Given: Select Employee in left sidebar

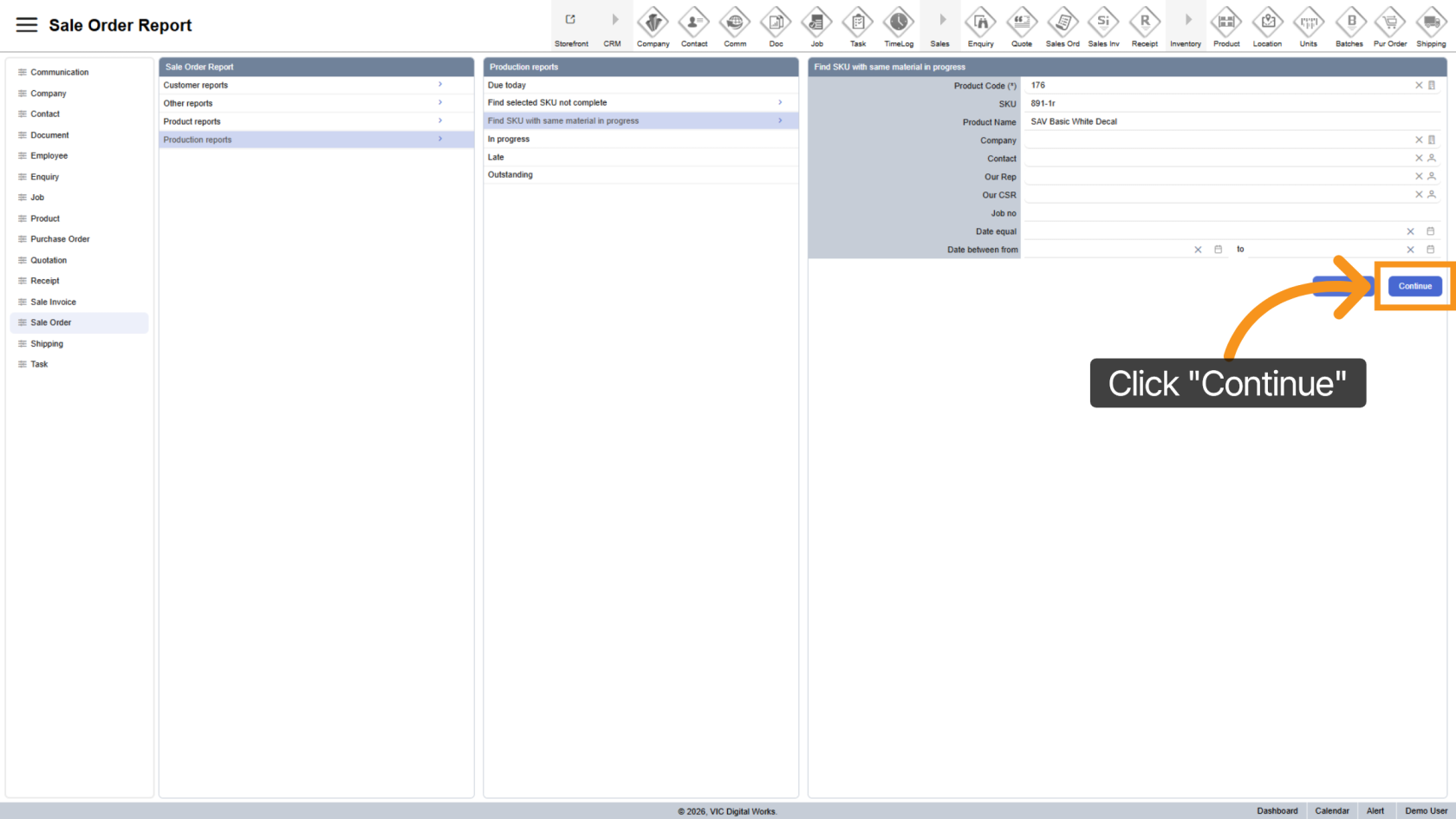Looking at the screenshot, I should pyautogui.click(x=79, y=156).
